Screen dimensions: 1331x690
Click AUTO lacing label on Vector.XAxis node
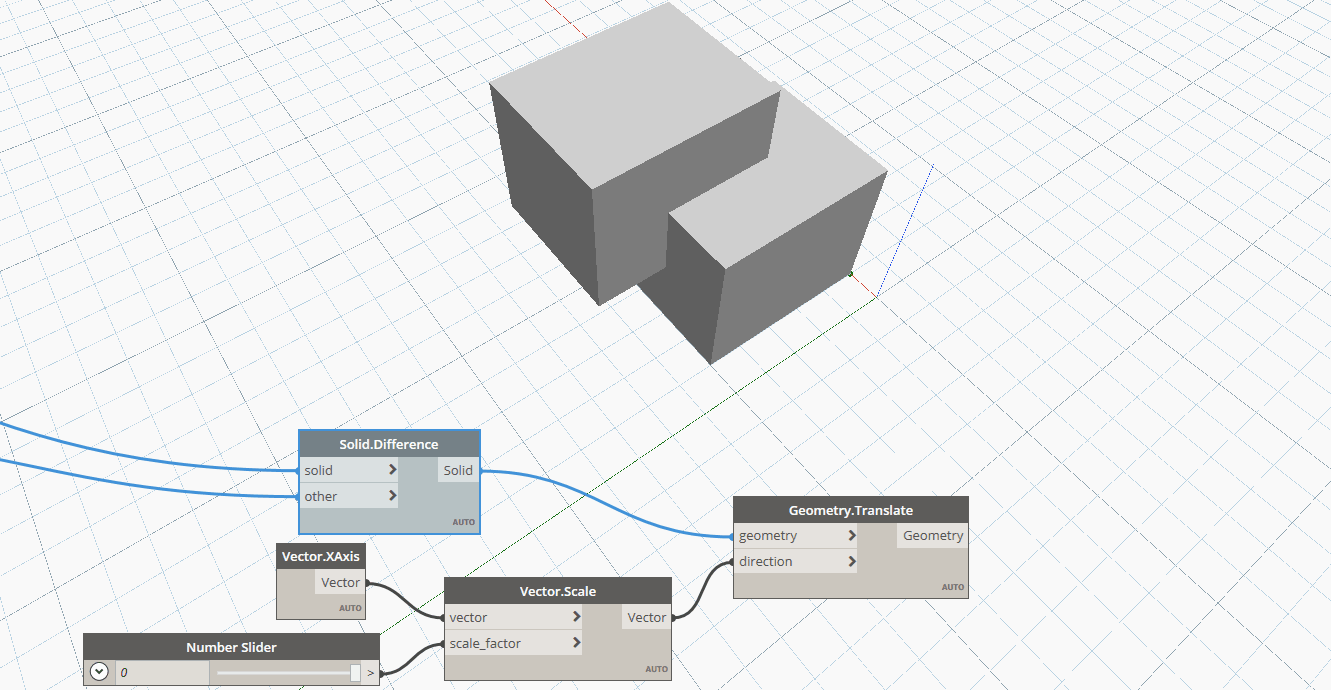(350, 608)
